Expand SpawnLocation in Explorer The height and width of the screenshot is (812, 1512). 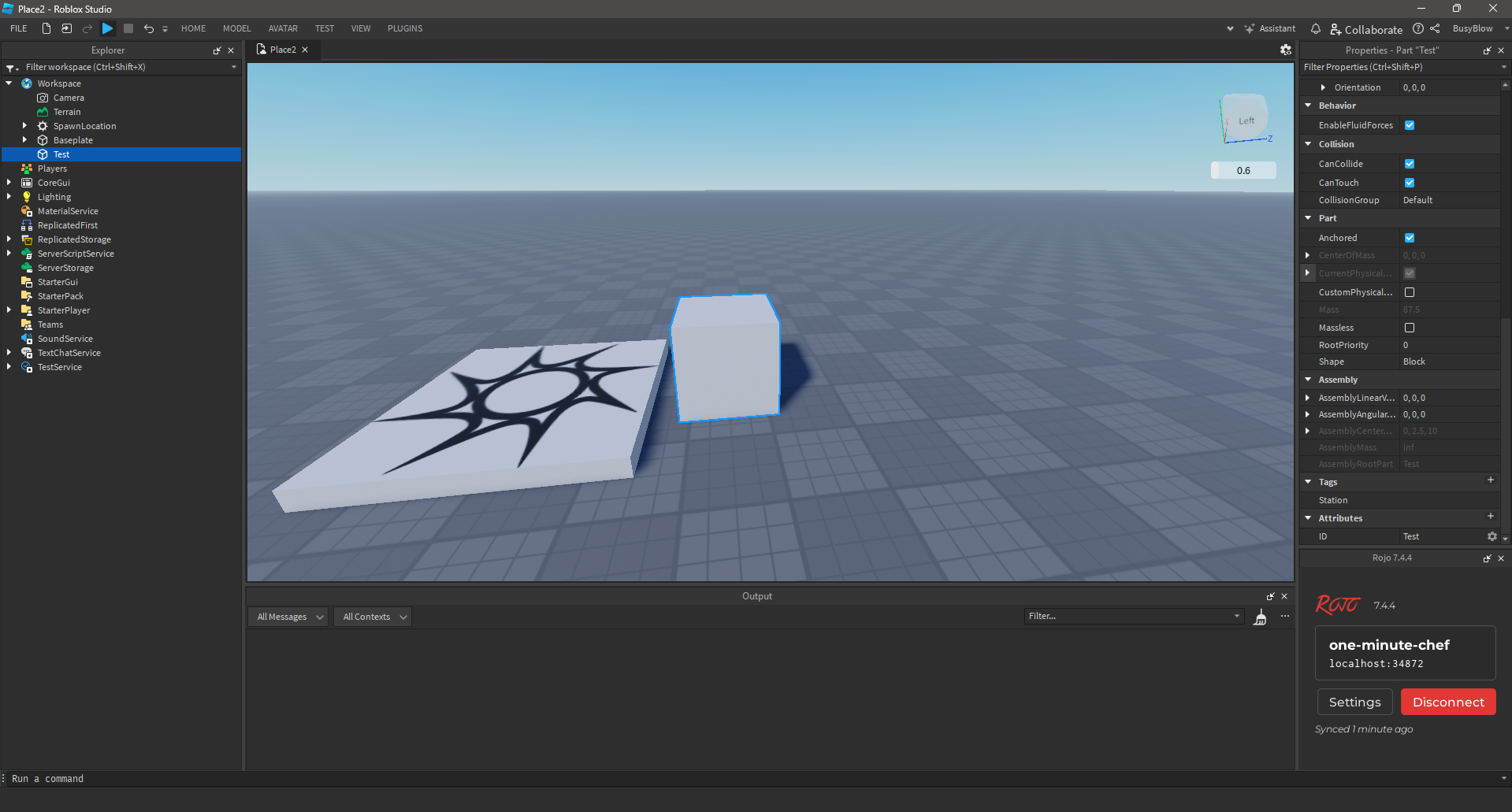pyautogui.click(x=24, y=126)
